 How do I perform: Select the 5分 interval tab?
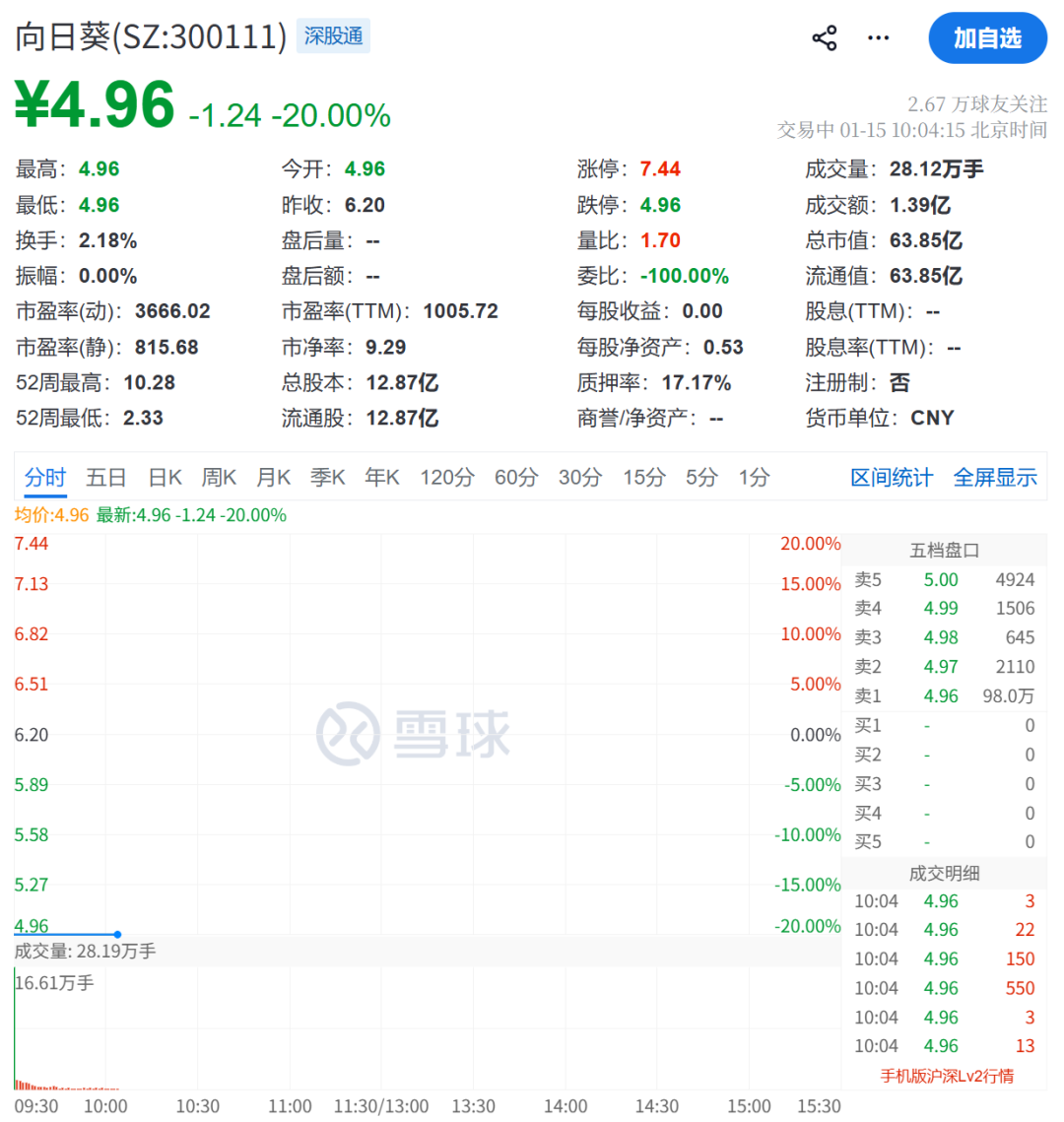pyautogui.click(x=700, y=477)
